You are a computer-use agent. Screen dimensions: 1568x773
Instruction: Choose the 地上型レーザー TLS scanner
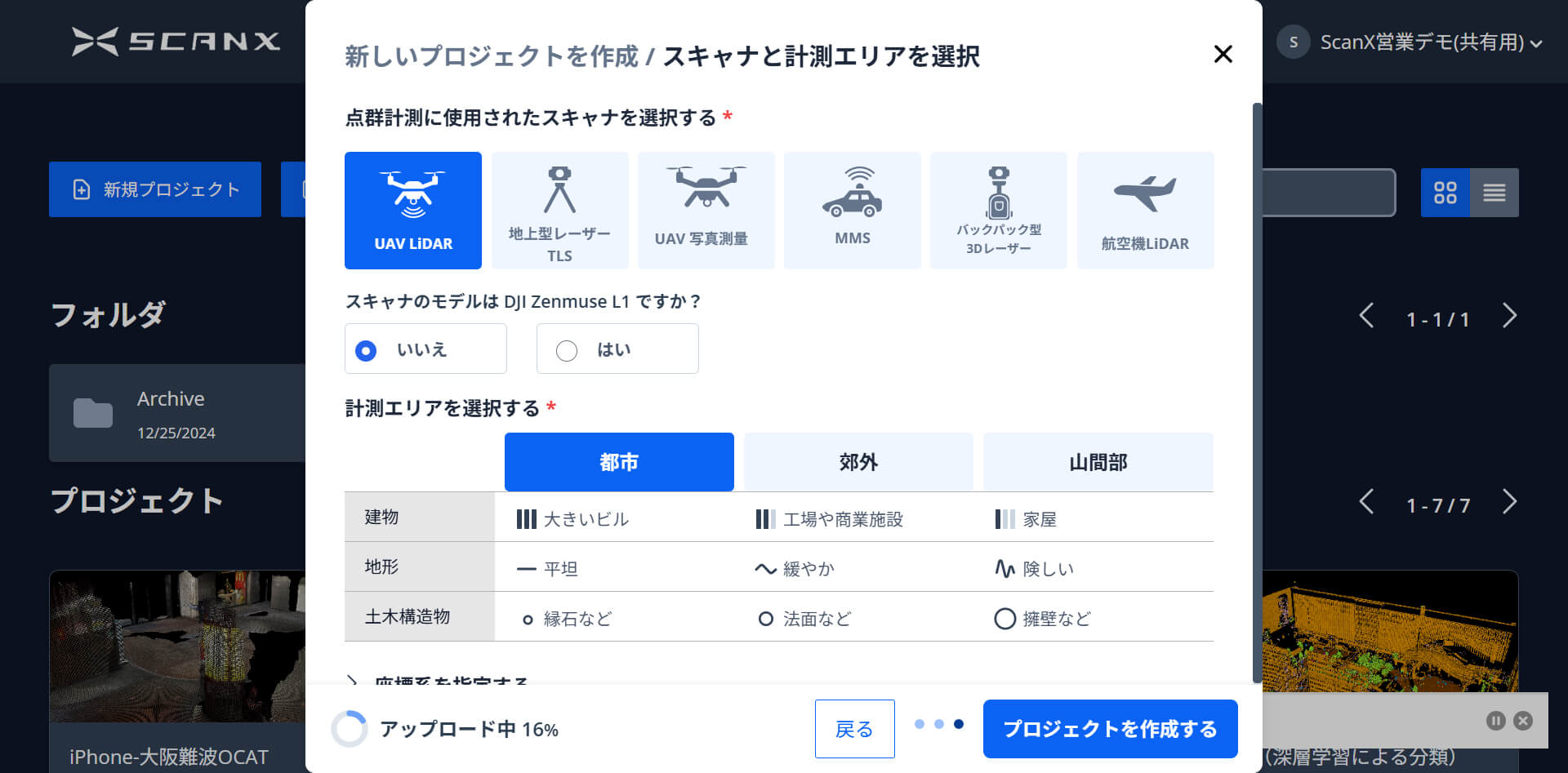559,210
